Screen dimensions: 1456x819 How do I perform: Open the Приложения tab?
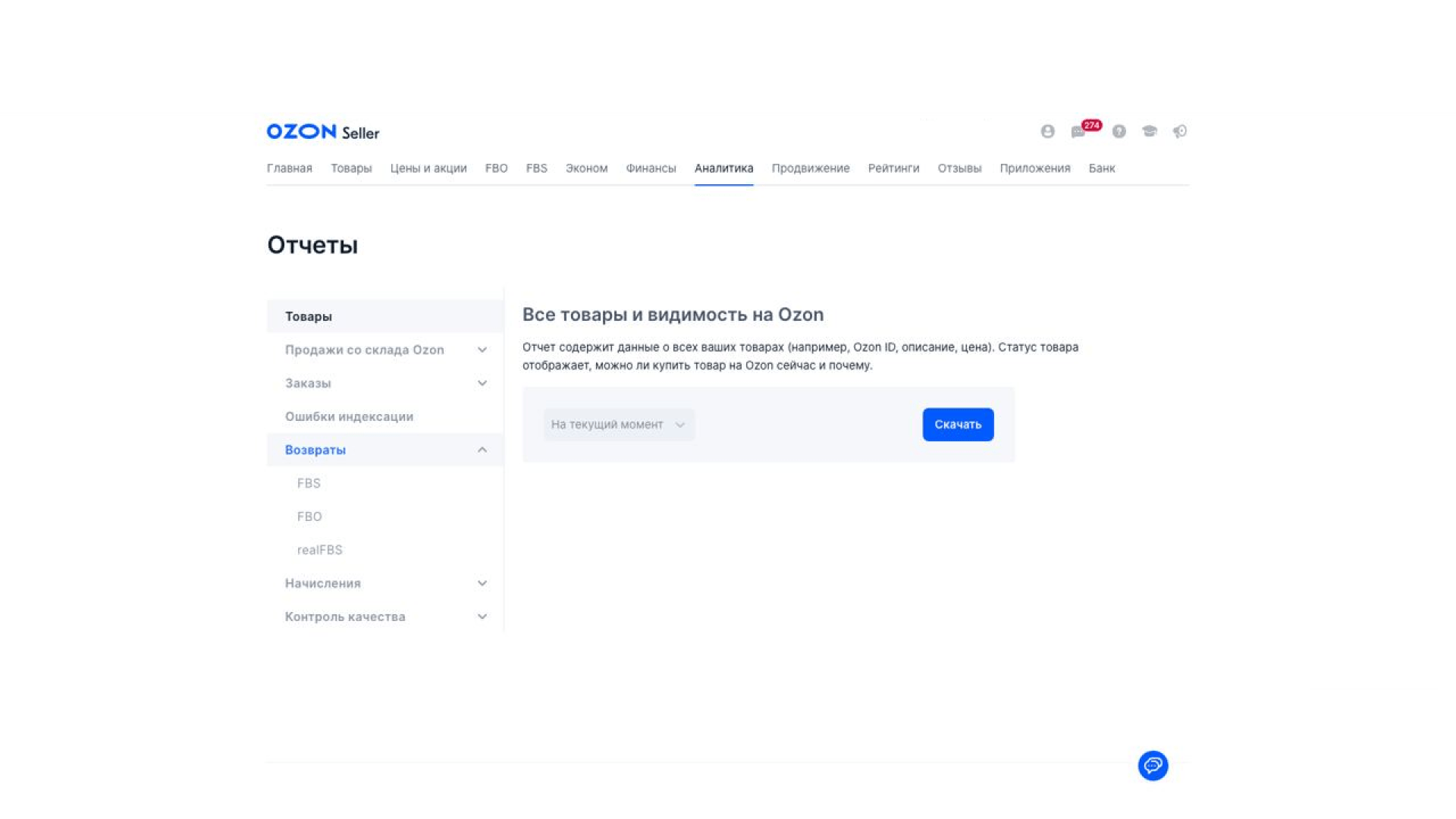click(1034, 168)
